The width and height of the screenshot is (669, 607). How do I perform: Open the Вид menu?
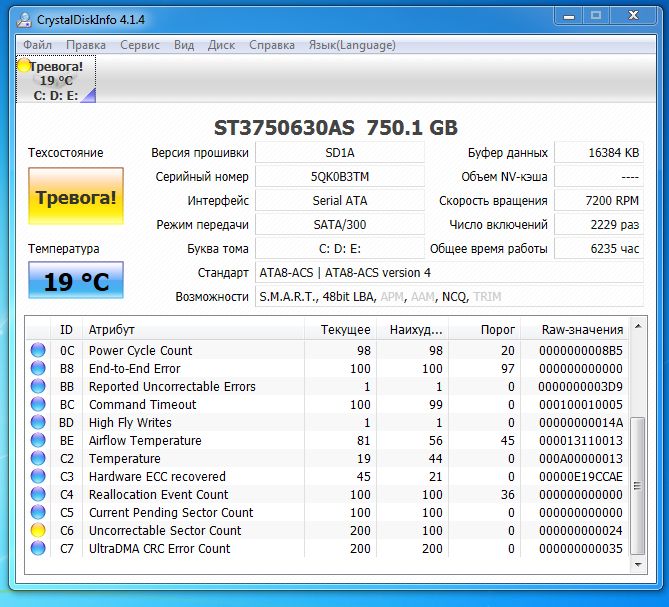pyautogui.click(x=184, y=45)
